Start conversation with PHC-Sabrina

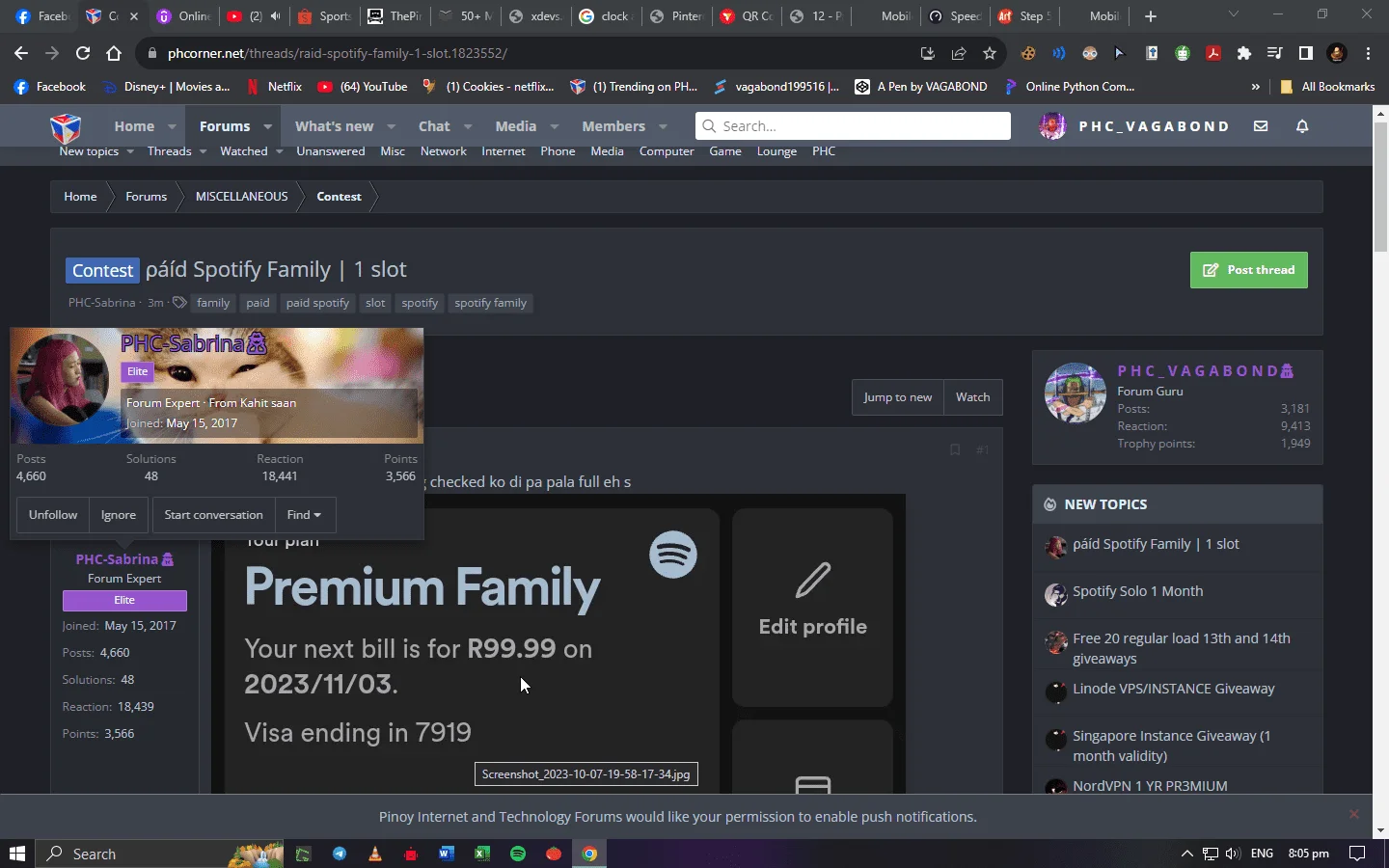pos(213,515)
